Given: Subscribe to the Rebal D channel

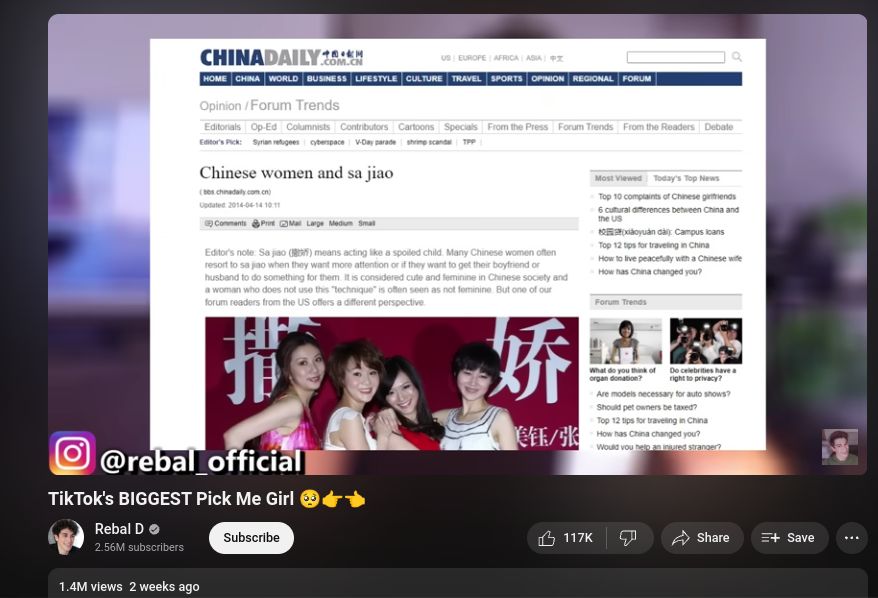Looking at the screenshot, I should pos(251,538).
